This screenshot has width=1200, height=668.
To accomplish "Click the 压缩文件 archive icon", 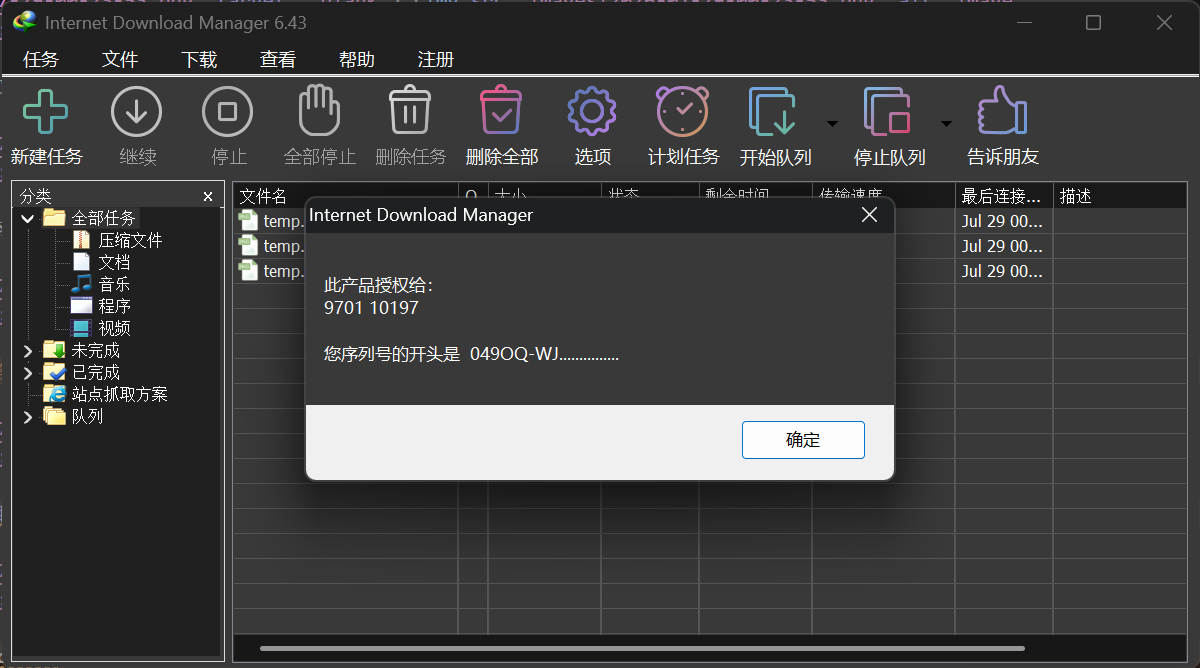I will 81,240.
